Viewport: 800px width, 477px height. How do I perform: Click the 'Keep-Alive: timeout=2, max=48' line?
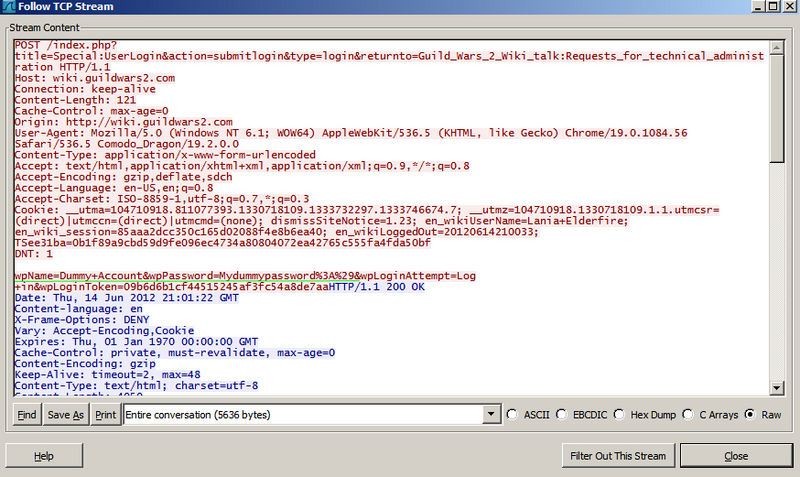[108, 374]
